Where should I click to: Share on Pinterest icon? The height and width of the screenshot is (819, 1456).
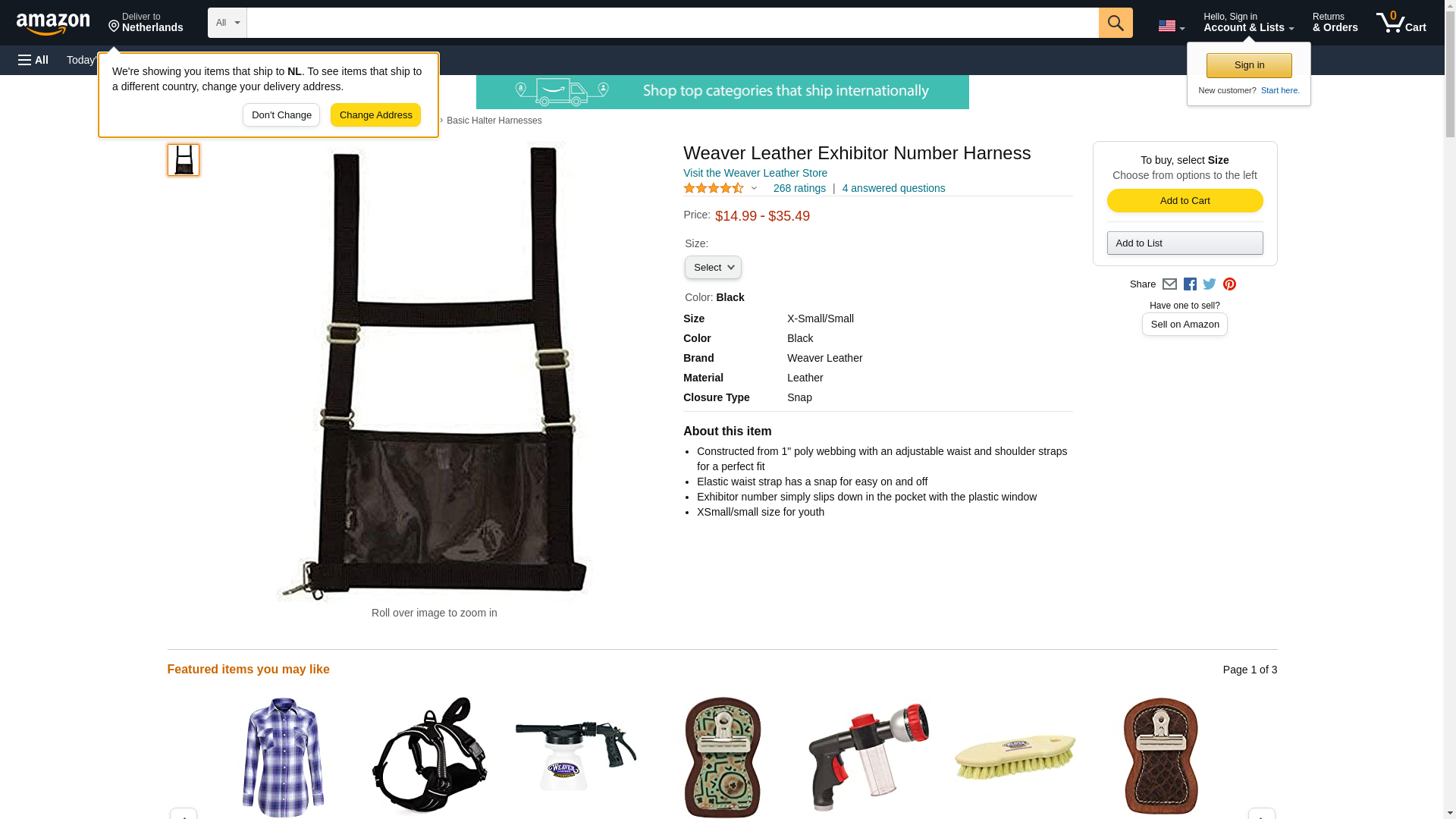tap(1229, 284)
